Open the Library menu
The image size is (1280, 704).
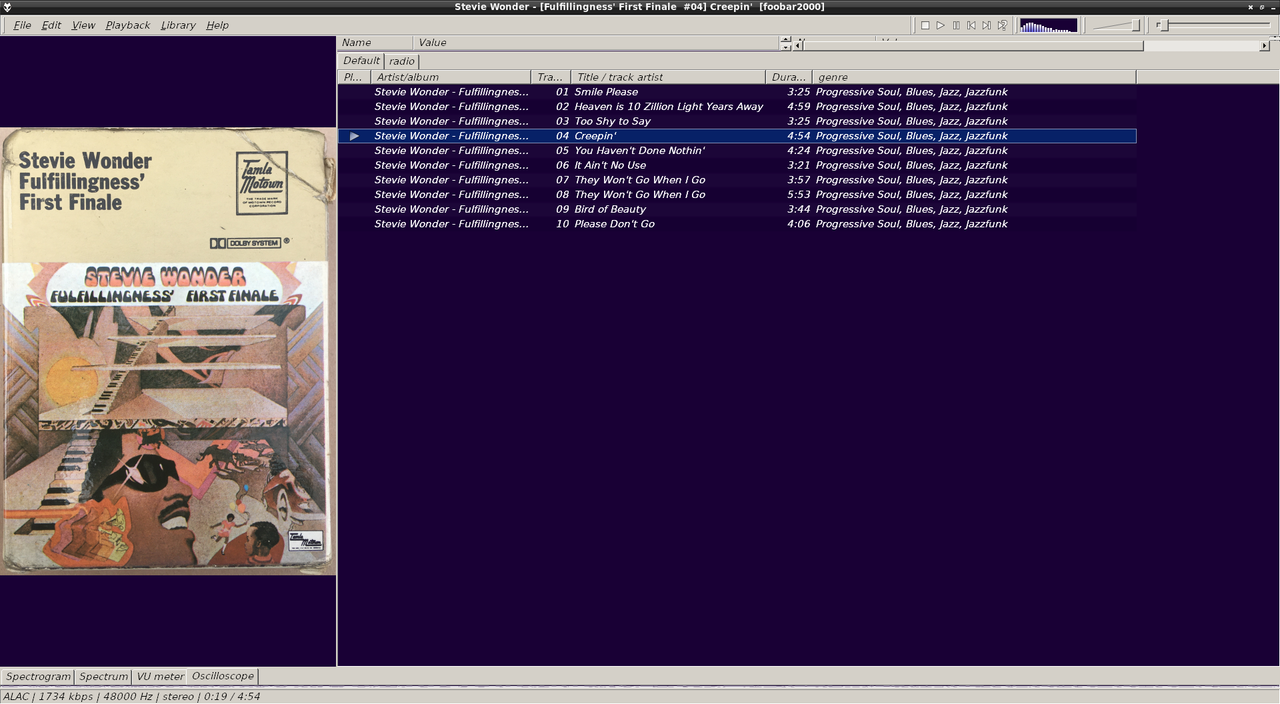(x=178, y=25)
